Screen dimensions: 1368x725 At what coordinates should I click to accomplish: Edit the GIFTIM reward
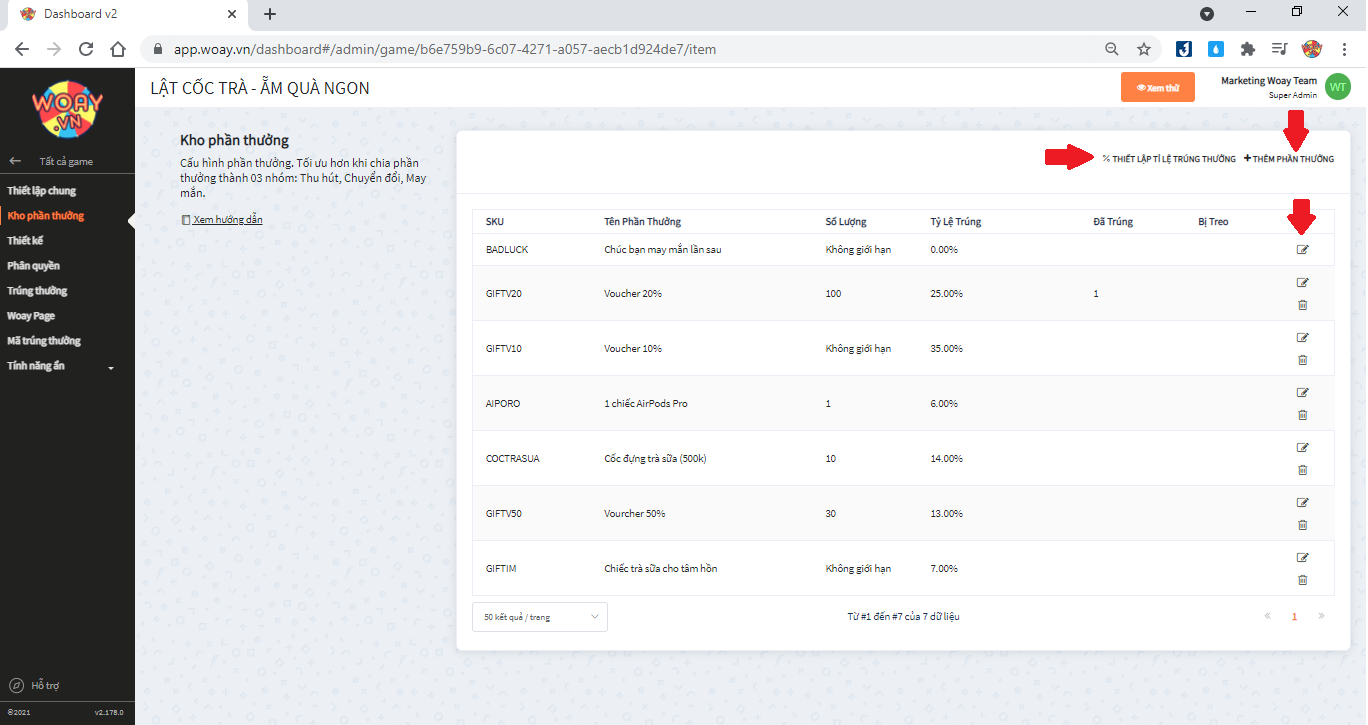[x=1302, y=558]
